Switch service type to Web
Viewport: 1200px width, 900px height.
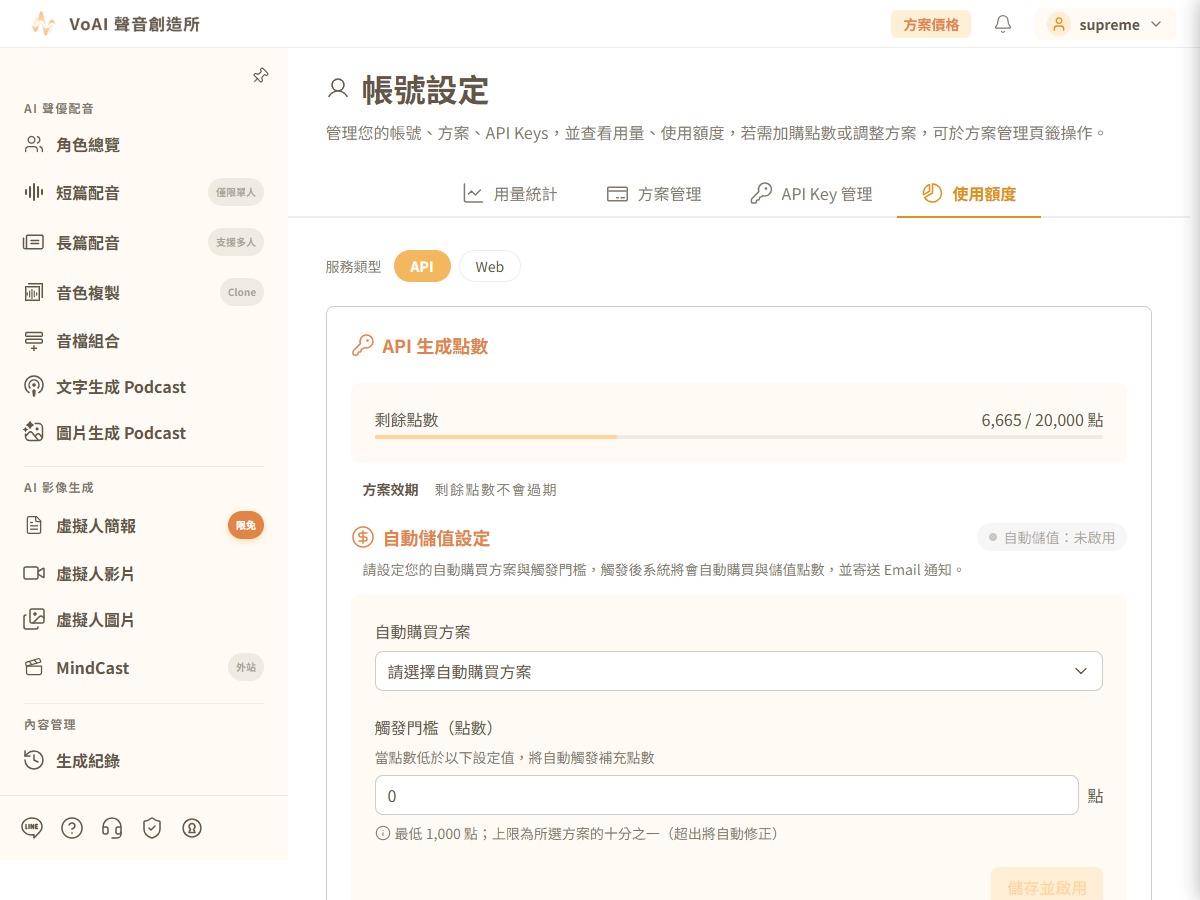(x=490, y=267)
